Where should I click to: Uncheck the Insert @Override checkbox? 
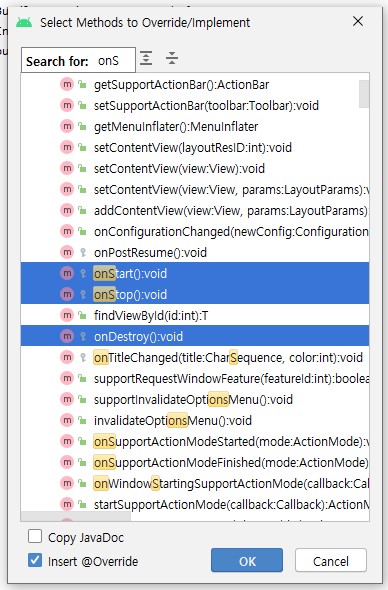click(x=35, y=561)
